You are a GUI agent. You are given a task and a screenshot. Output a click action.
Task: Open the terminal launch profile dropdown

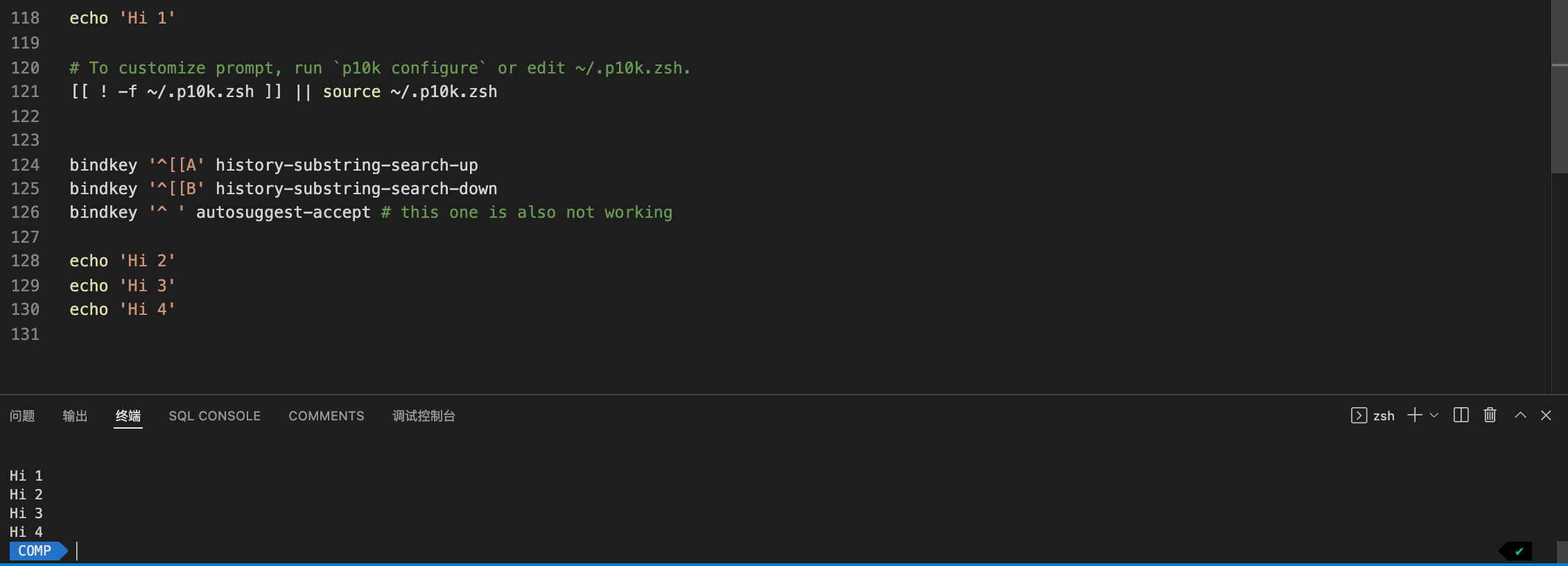(1433, 415)
